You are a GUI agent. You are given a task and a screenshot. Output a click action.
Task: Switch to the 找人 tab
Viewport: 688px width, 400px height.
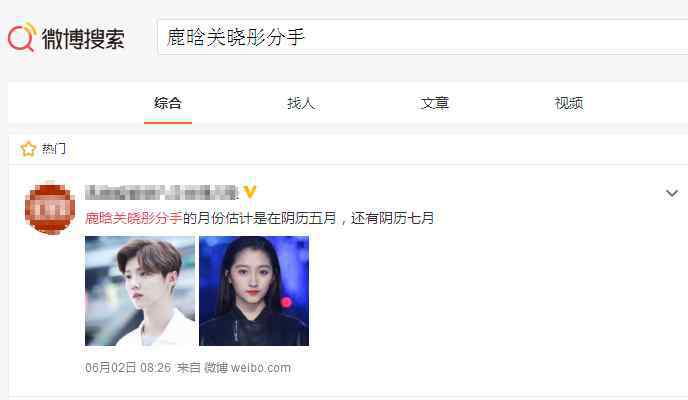click(301, 104)
